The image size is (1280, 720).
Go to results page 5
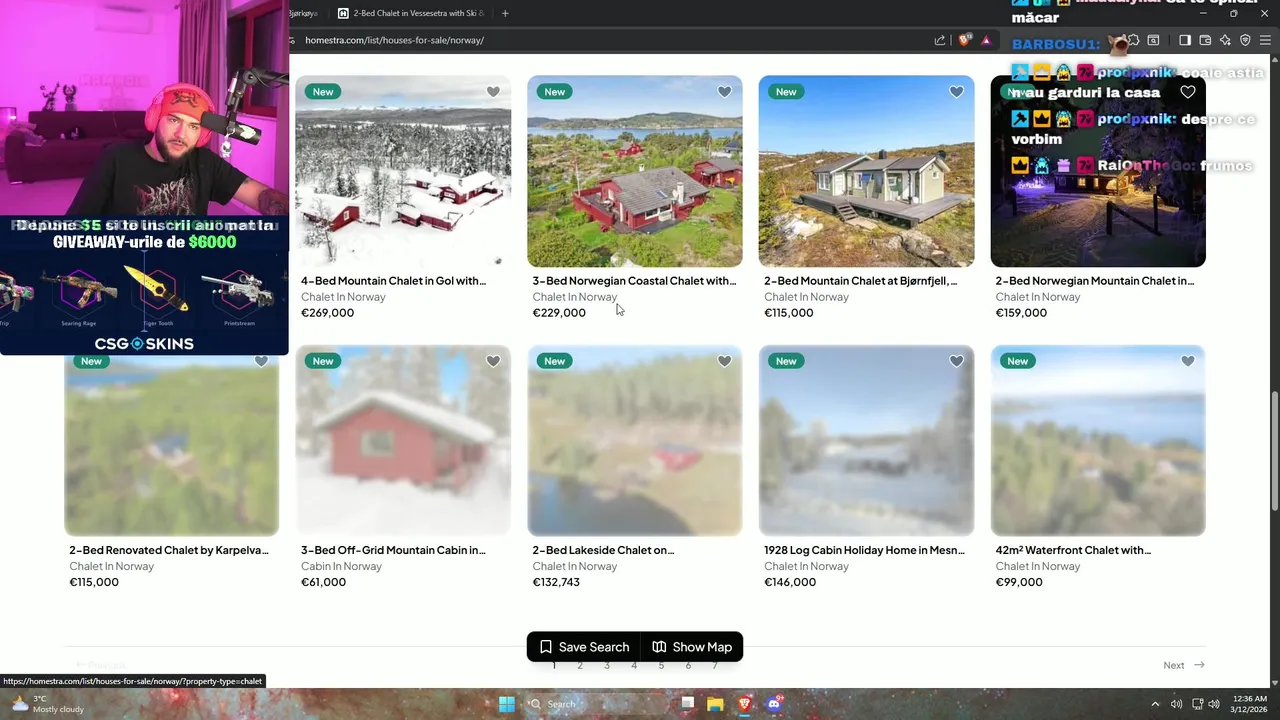point(661,665)
